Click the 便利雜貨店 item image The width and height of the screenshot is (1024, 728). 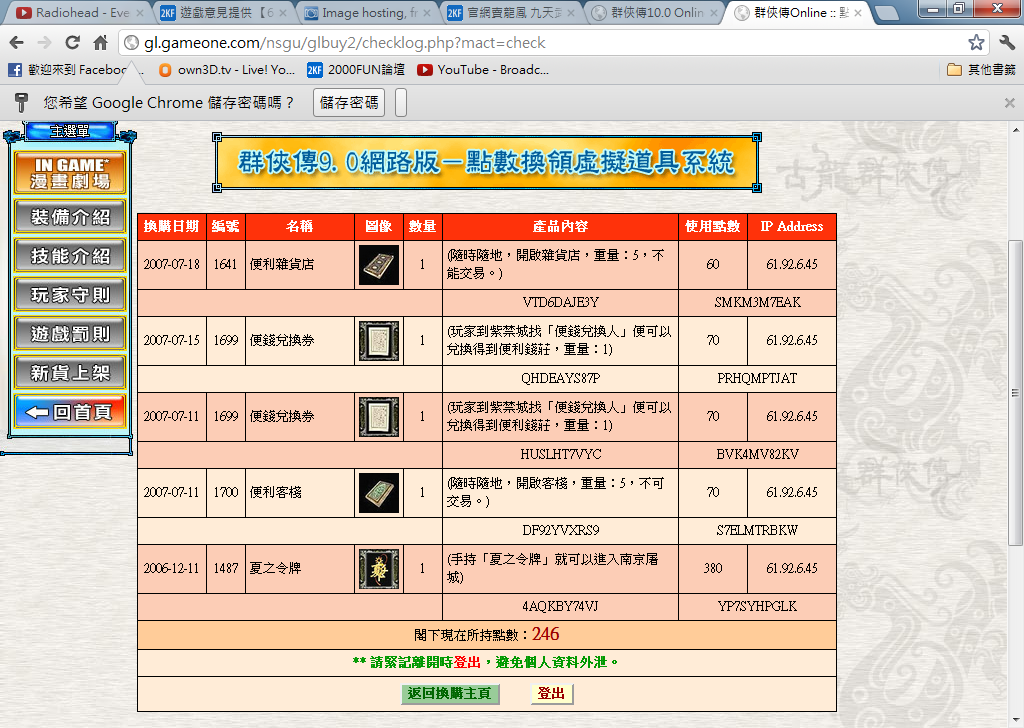[x=379, y=265]
